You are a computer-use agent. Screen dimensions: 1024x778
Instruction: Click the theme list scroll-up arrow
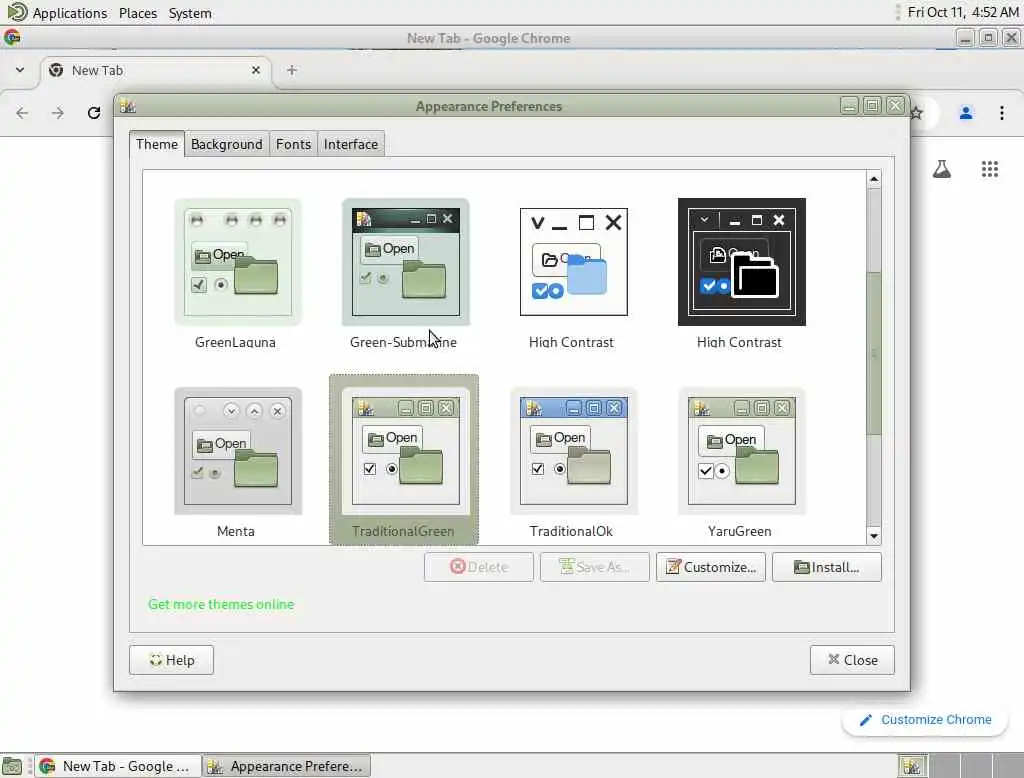(874, 178)
